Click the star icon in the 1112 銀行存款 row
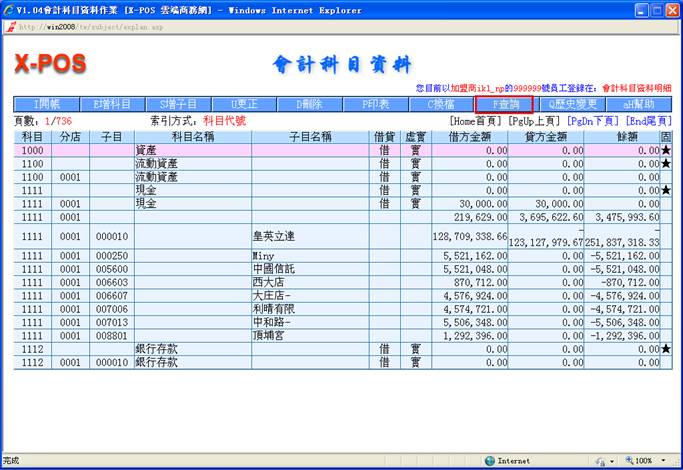The width and height of the screenshot is (683, 470). click(x=666, y=349)
